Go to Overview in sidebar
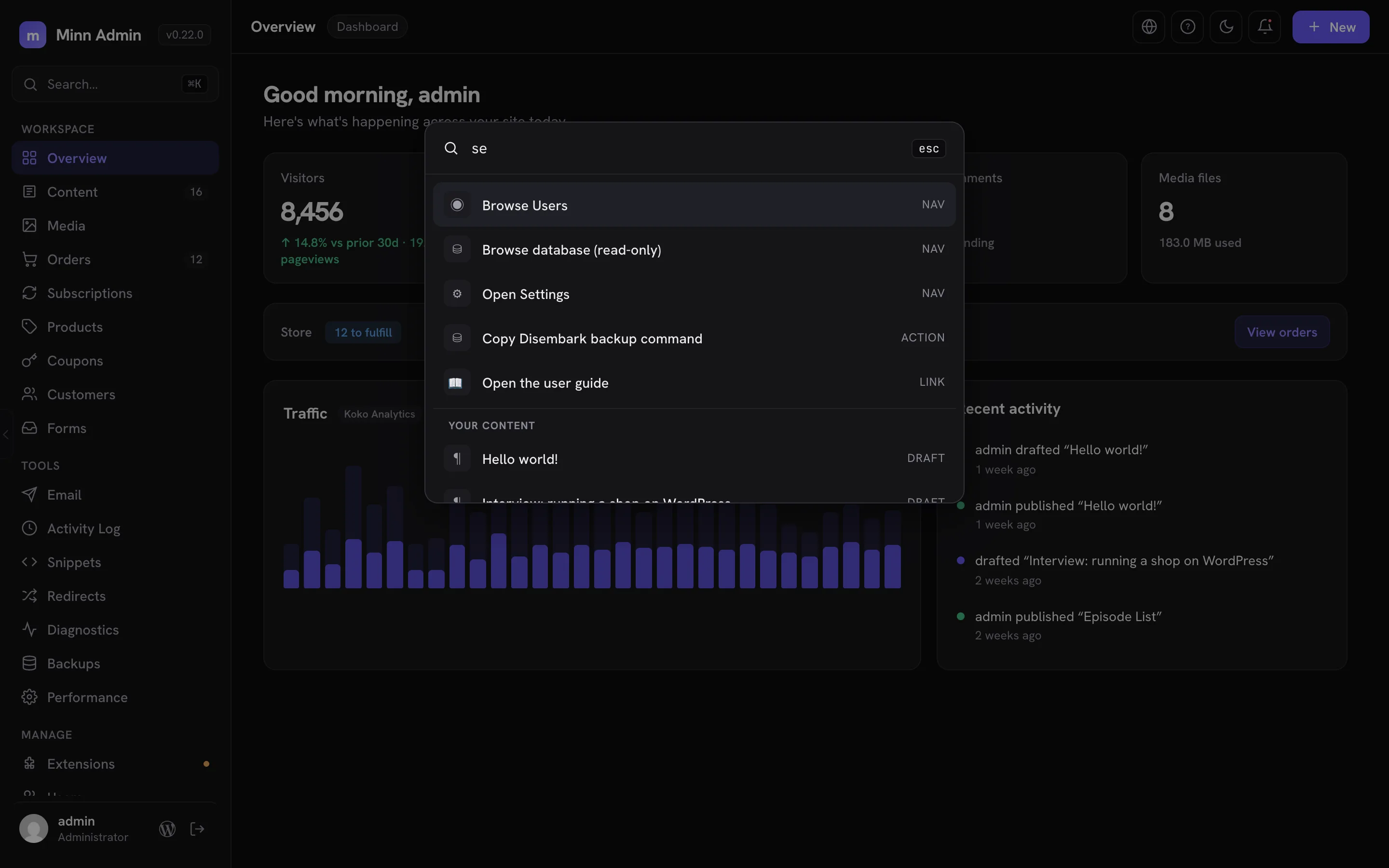 coord(115,158)
